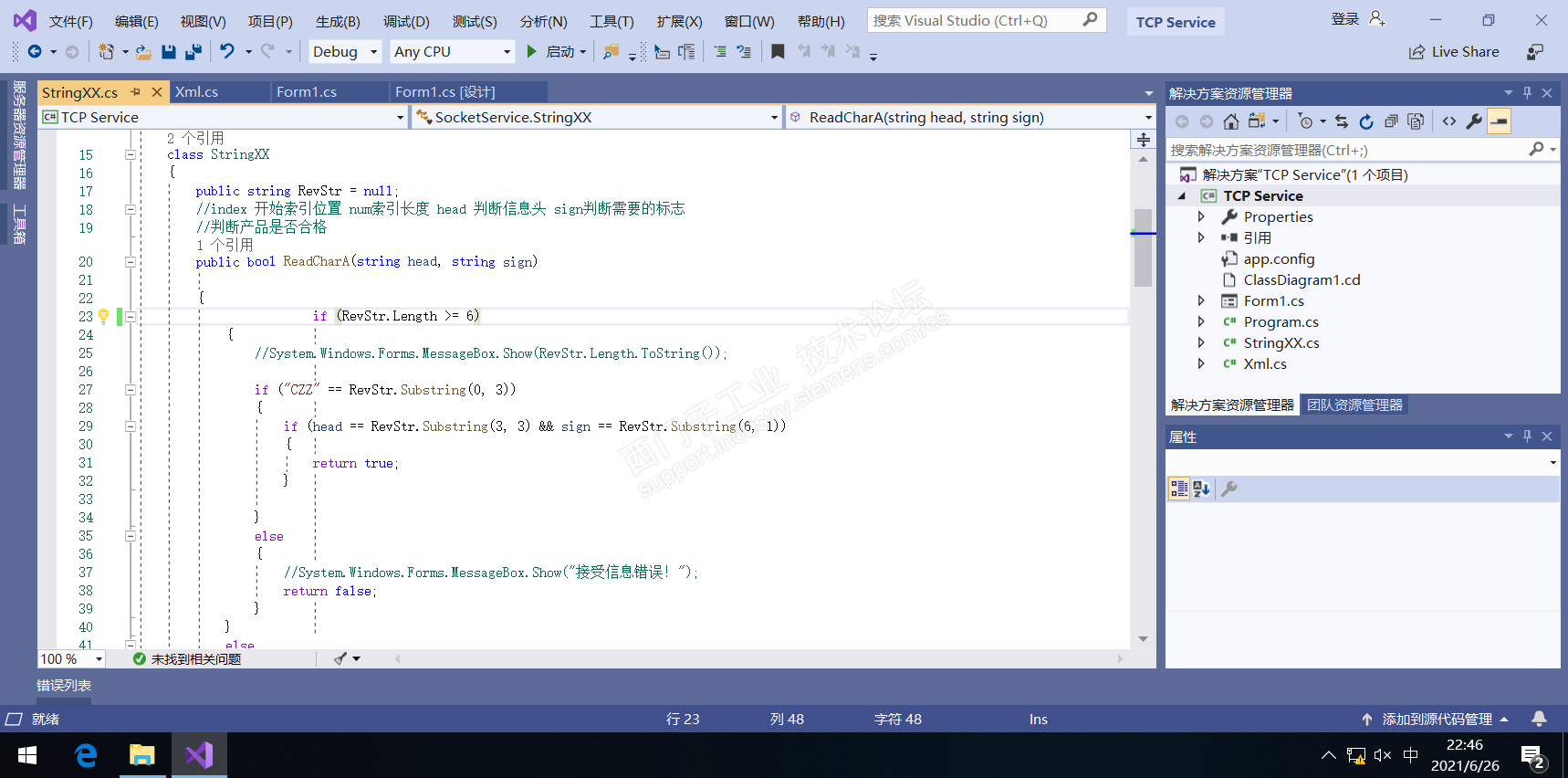This screenshot has height=778, width=1568.
Task: Expand the Properties node in Solution Explorer
Action: tap(1201, 217)
